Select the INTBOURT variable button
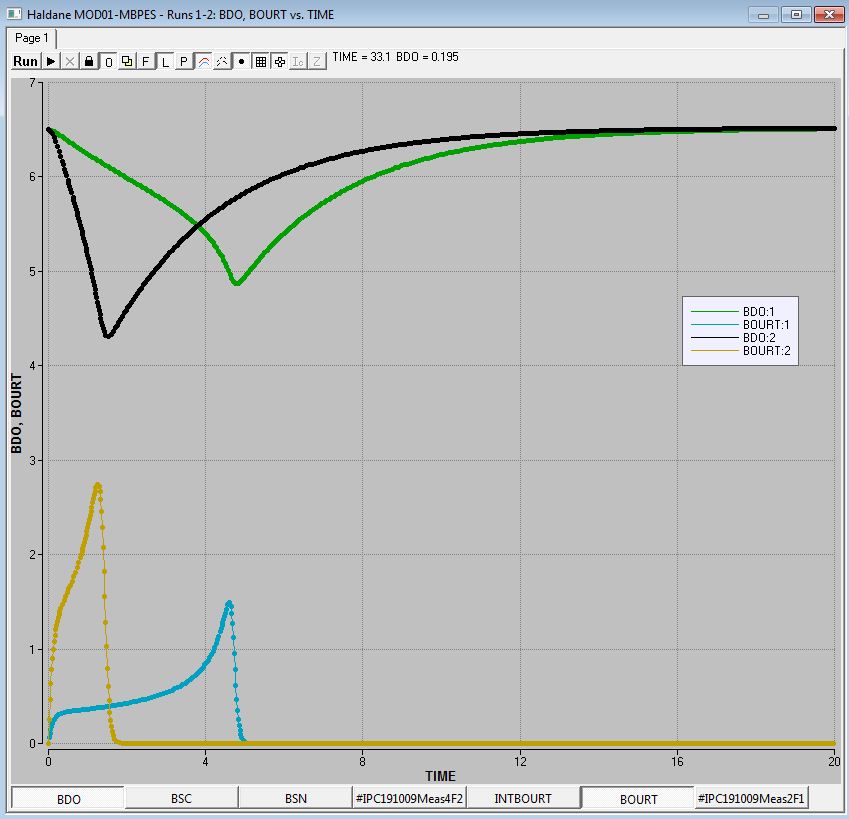The image size is (849, 819). point(523,798)
